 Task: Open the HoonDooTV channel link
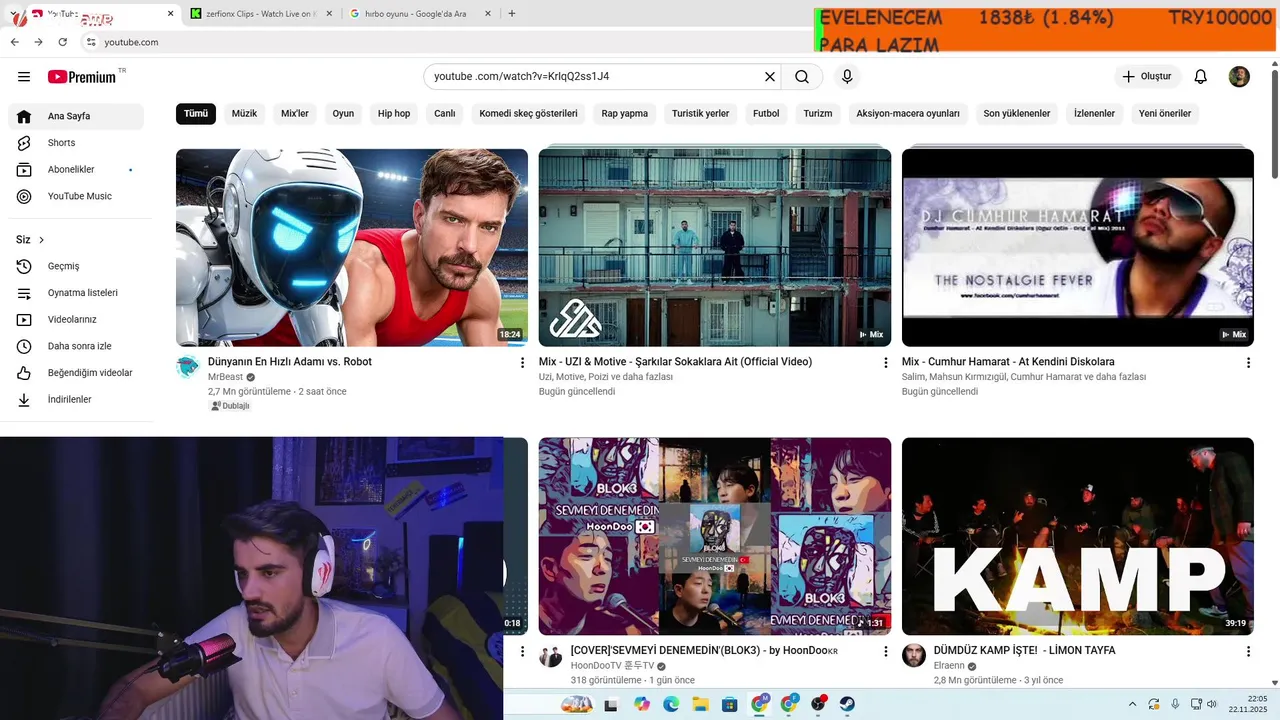(x=612, y=666)
